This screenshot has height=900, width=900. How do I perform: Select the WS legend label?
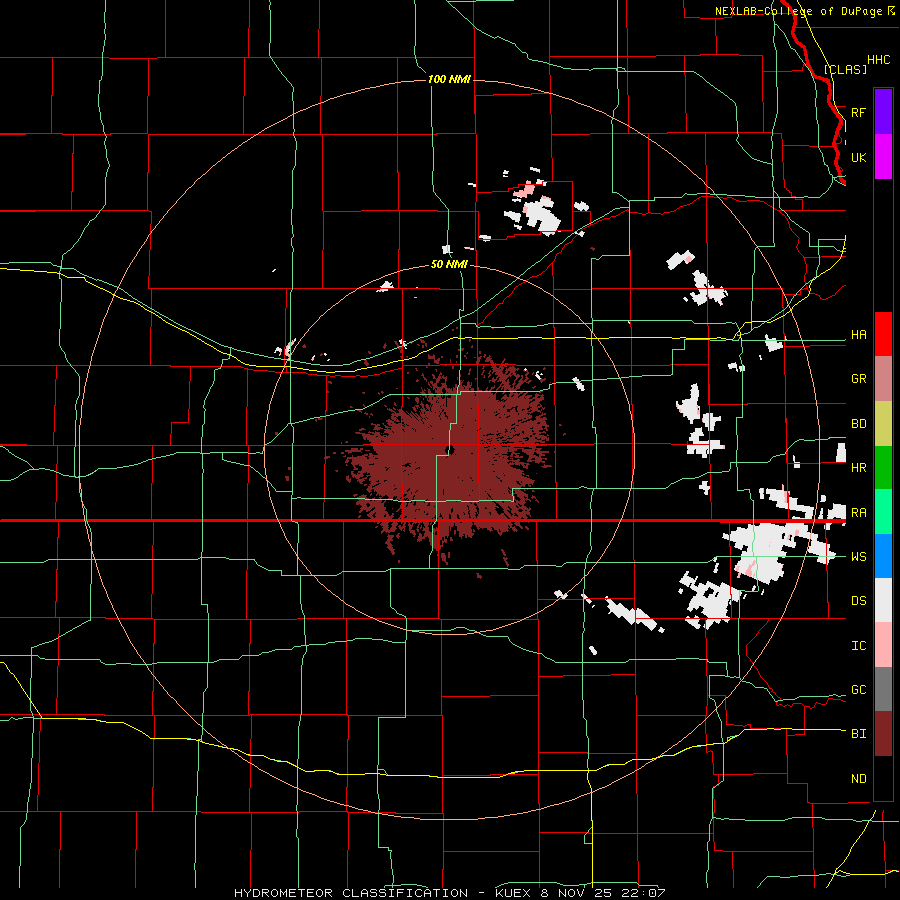click(x=858, y=557)
